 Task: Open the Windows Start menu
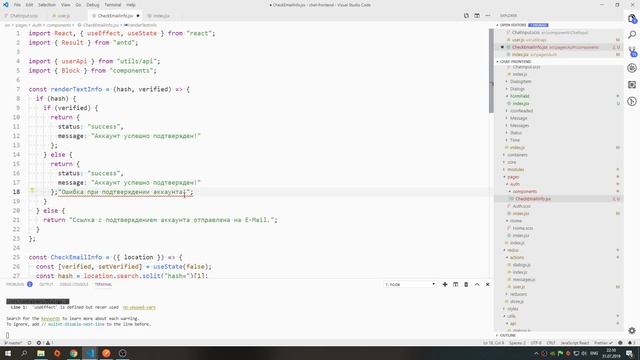pyautogui.click(x=8, y=353)
